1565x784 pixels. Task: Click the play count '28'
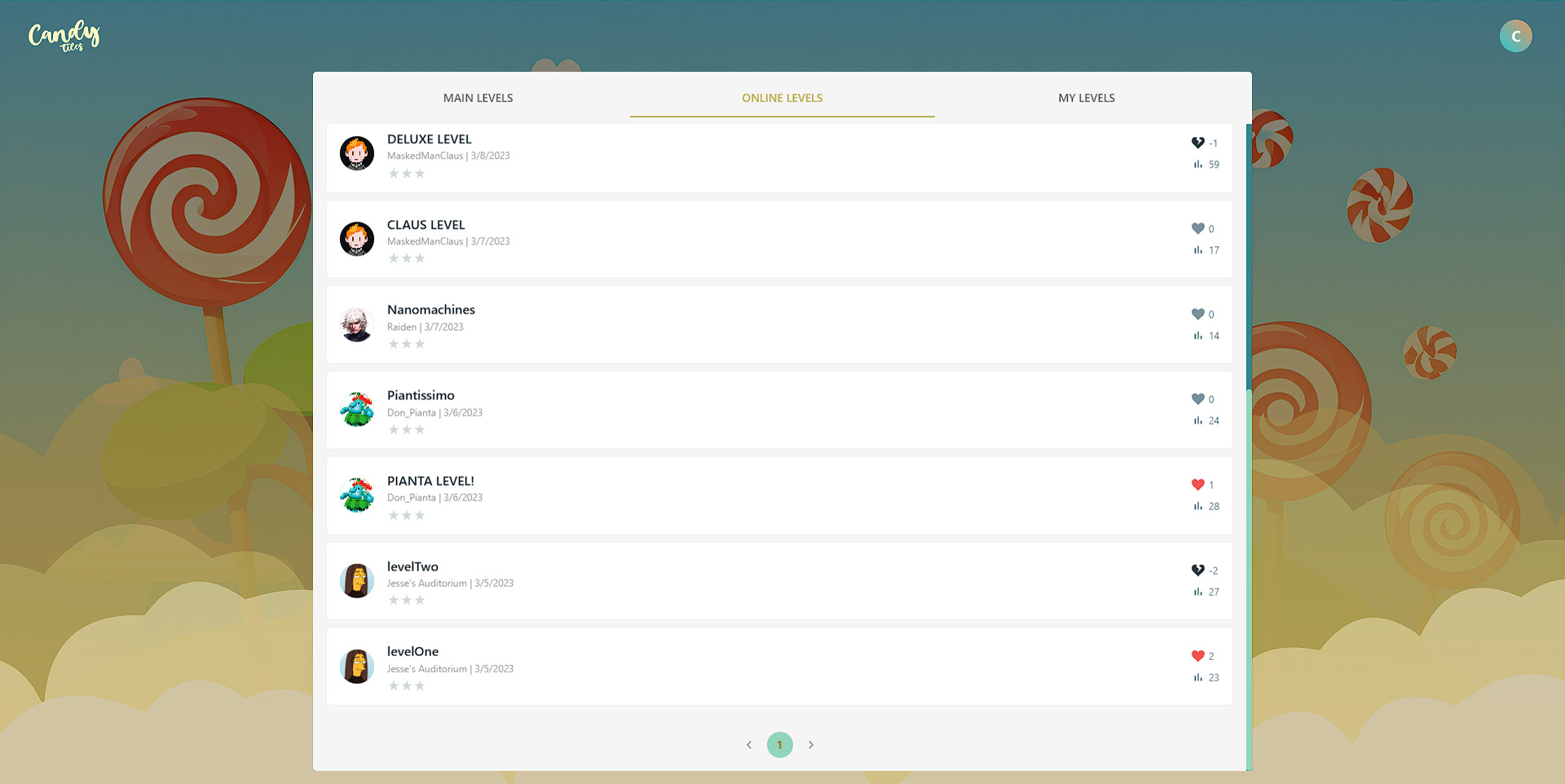tap(1214, 506)
